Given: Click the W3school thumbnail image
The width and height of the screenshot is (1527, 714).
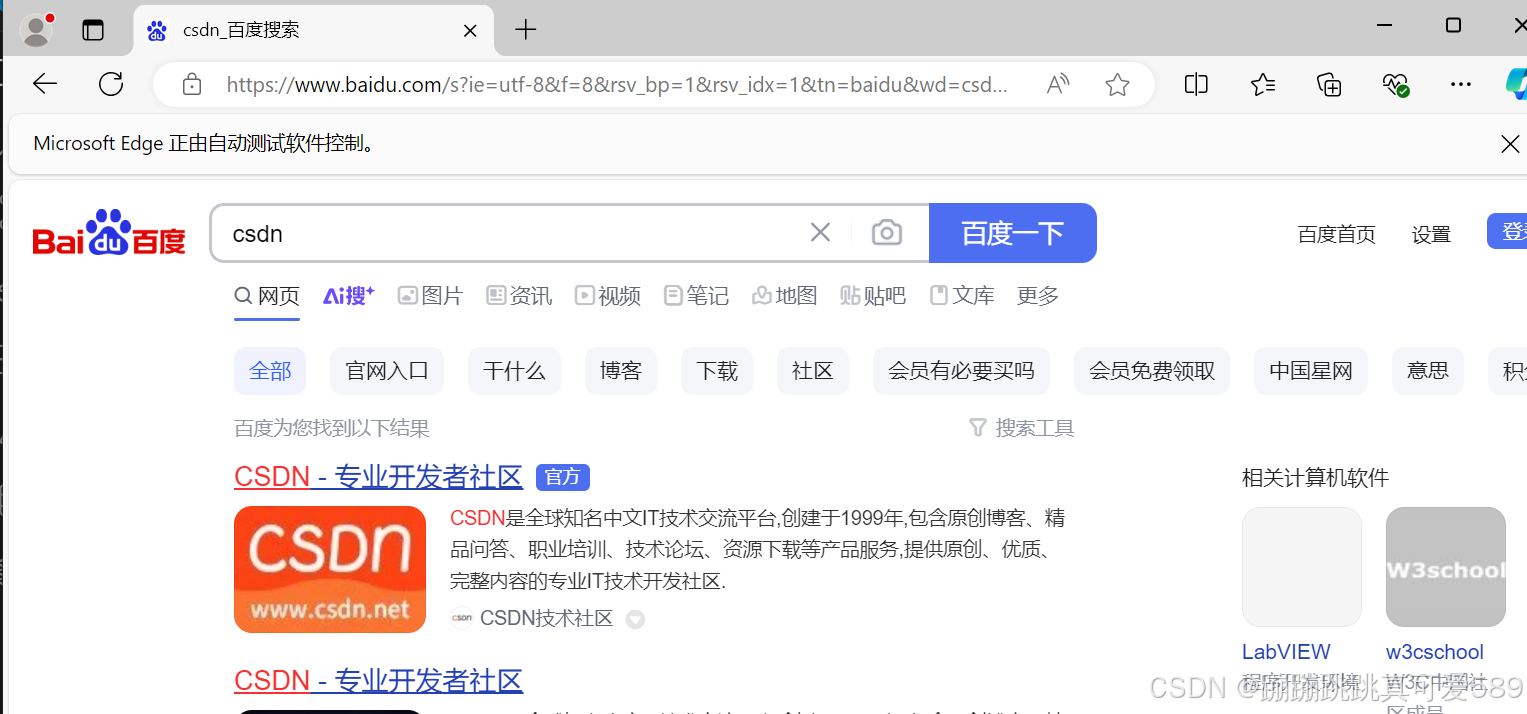Looking at the screenshot, I should (x=1446, y=567).
